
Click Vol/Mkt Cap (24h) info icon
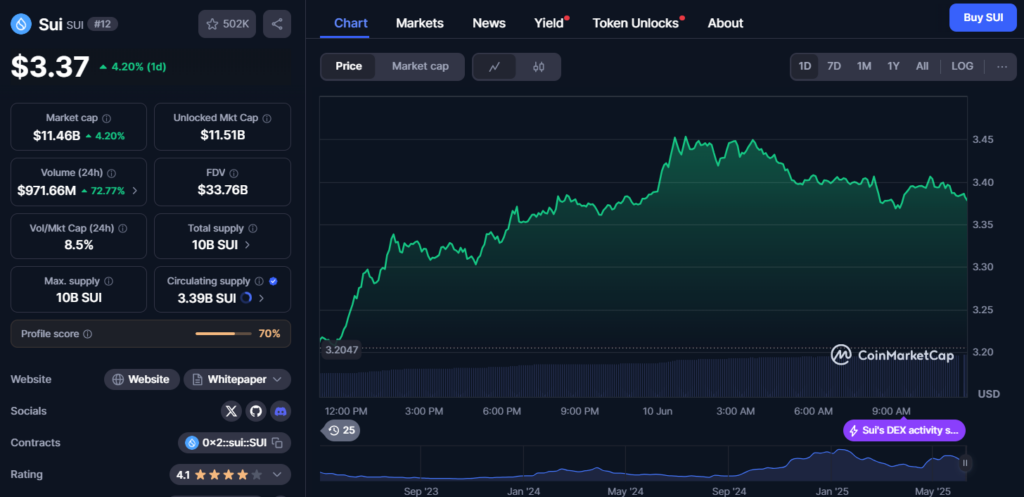coord(123,229)
